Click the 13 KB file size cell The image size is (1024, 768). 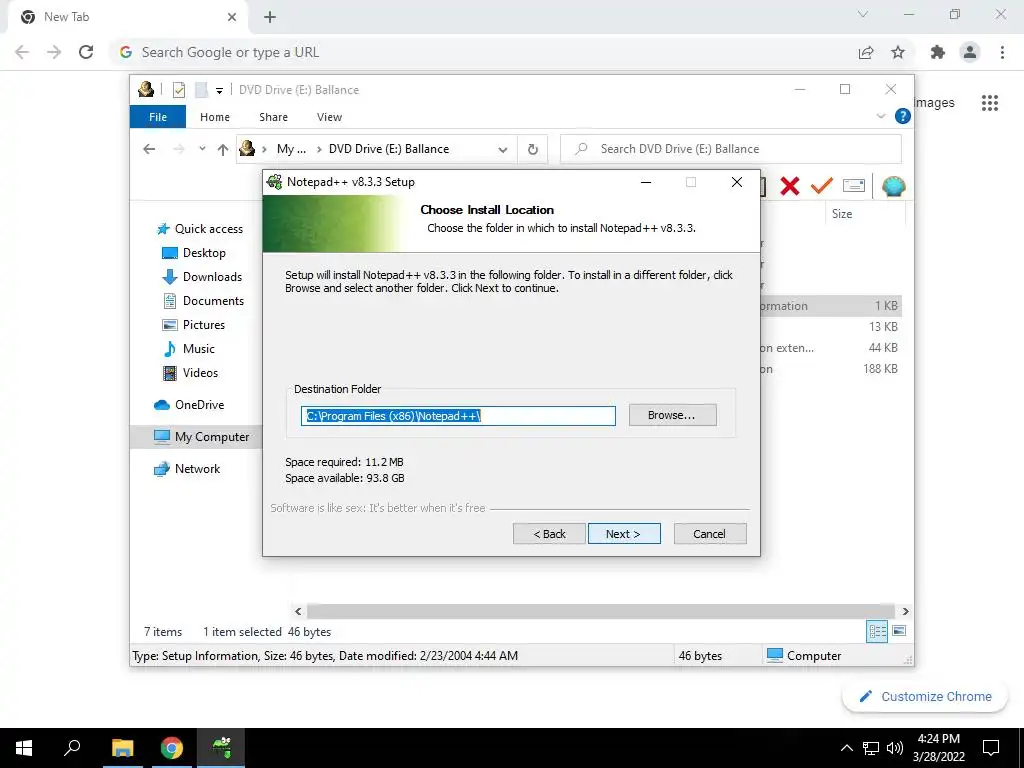[x=883, y=327]
